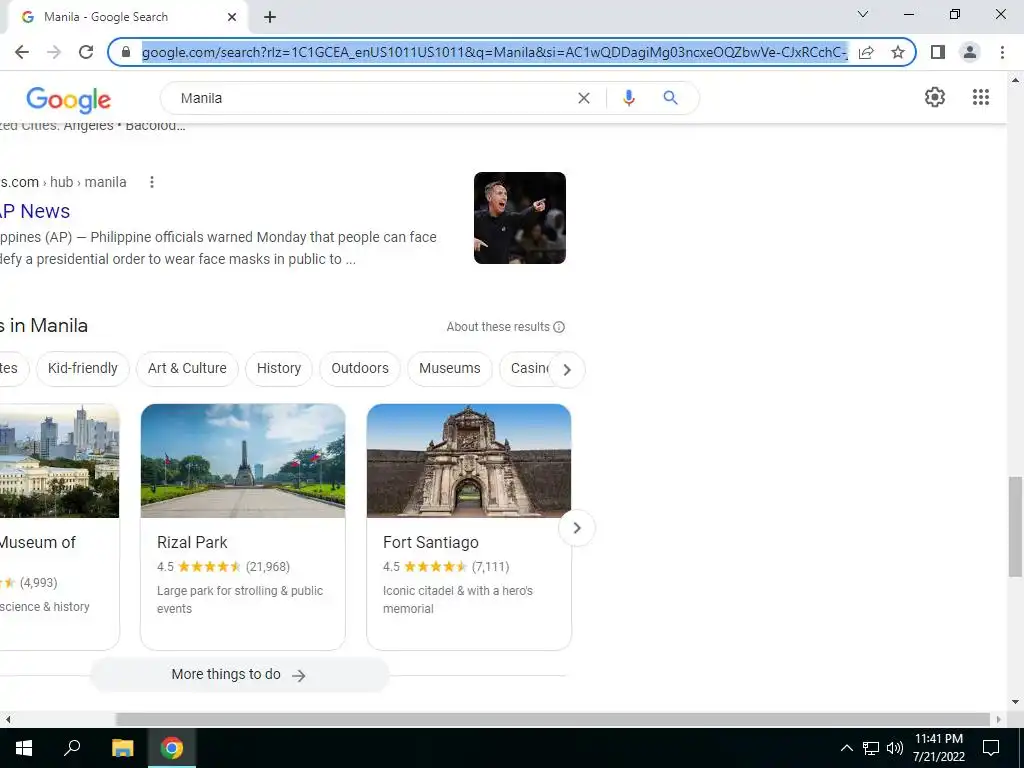This screenshot has width=1024, height=768.
Task: Filter by Art & Culture chip
Action: click(x=187, y=368)
